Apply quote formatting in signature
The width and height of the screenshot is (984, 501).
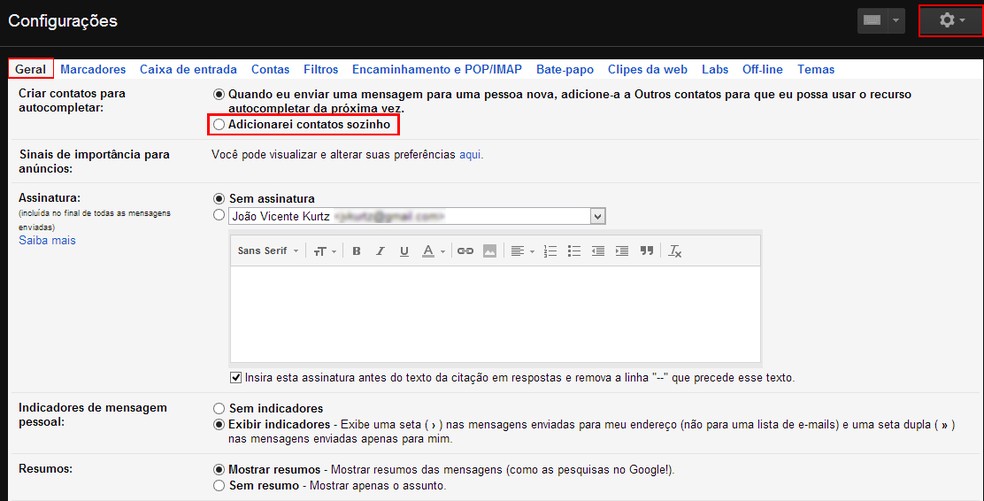(646, 251)
